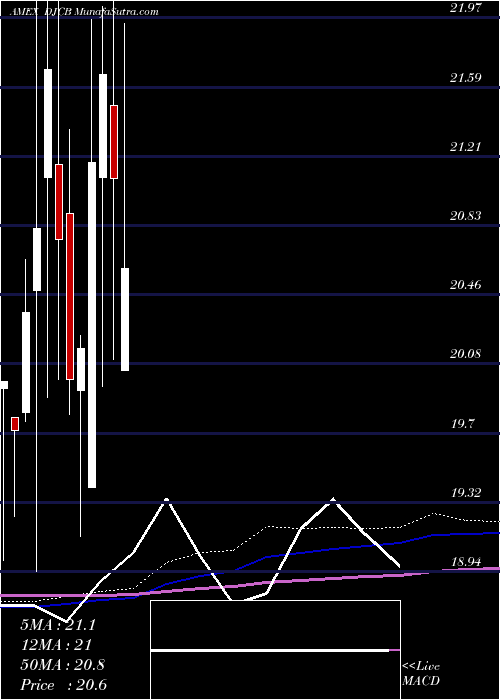Click the 21.21 price axis label
This screenshot has width=500, height=700.
click(x=465, y=146)
